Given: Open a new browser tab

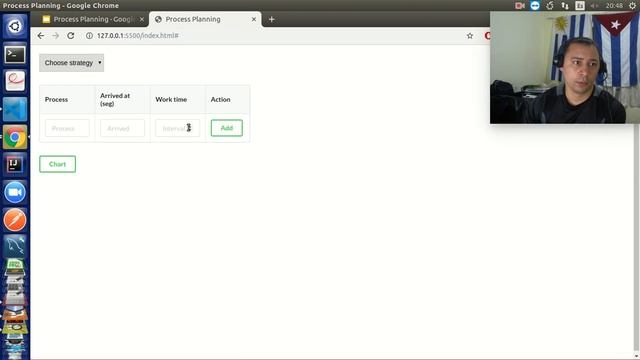Looking at the screenshot, I should (x=271, y=19).
